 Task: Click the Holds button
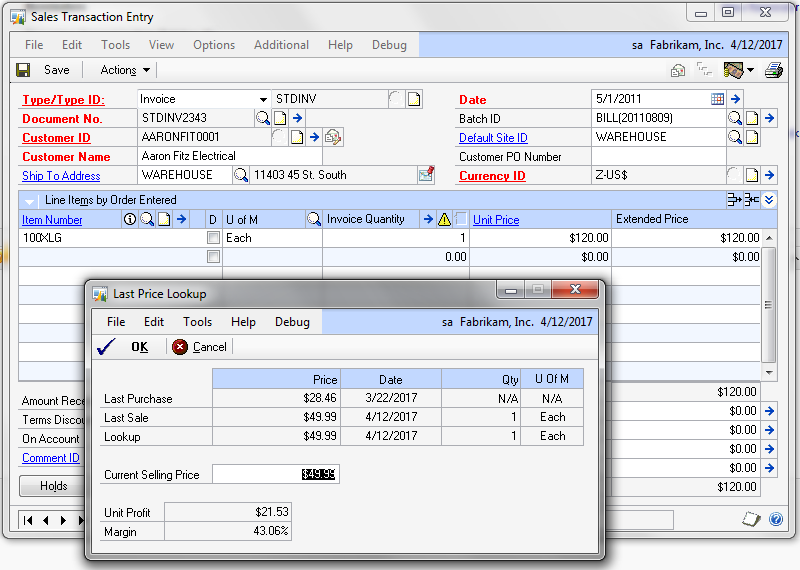point(53,486)
